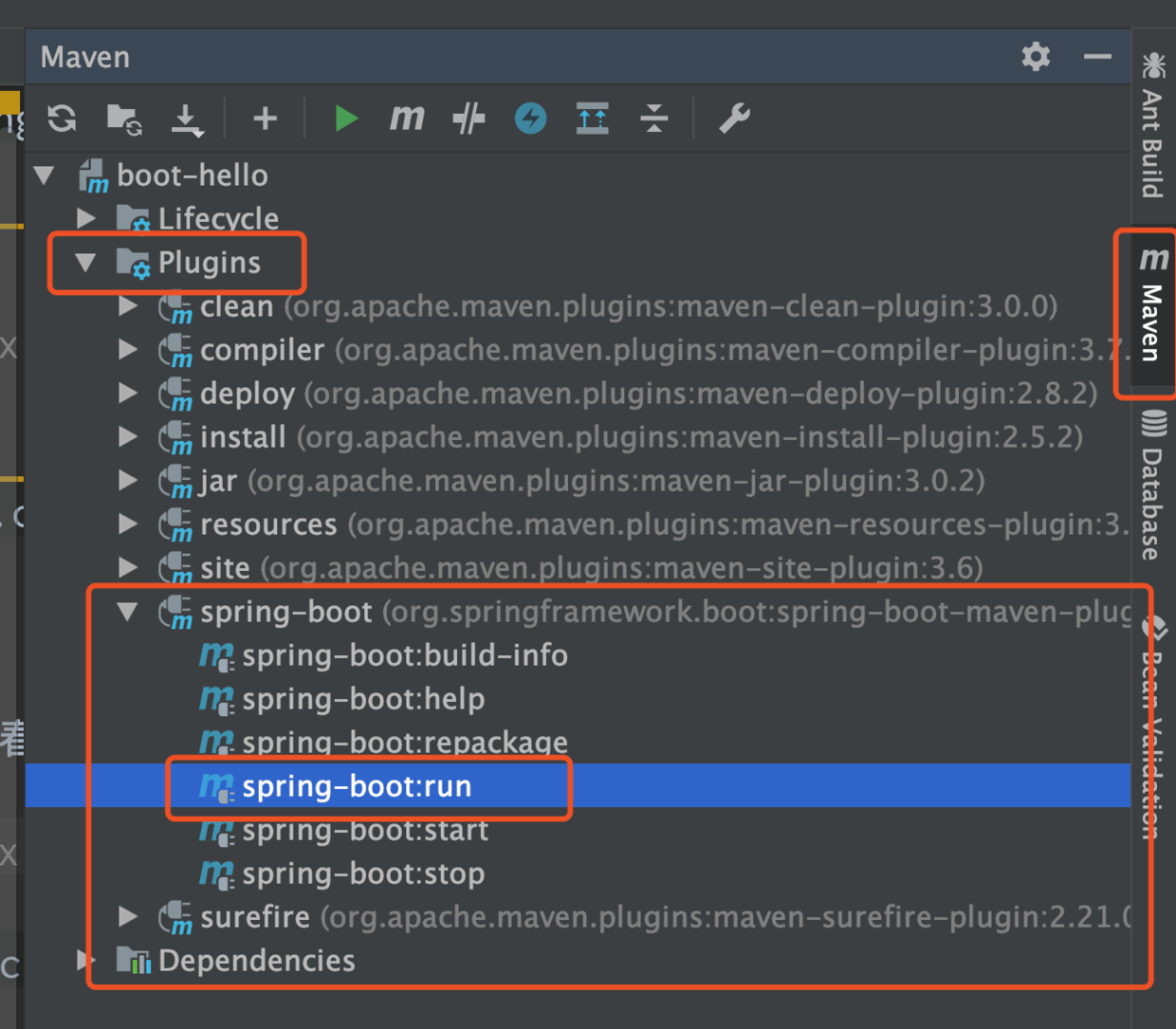
Task: Expand the jar plugin
Action: 128,481
